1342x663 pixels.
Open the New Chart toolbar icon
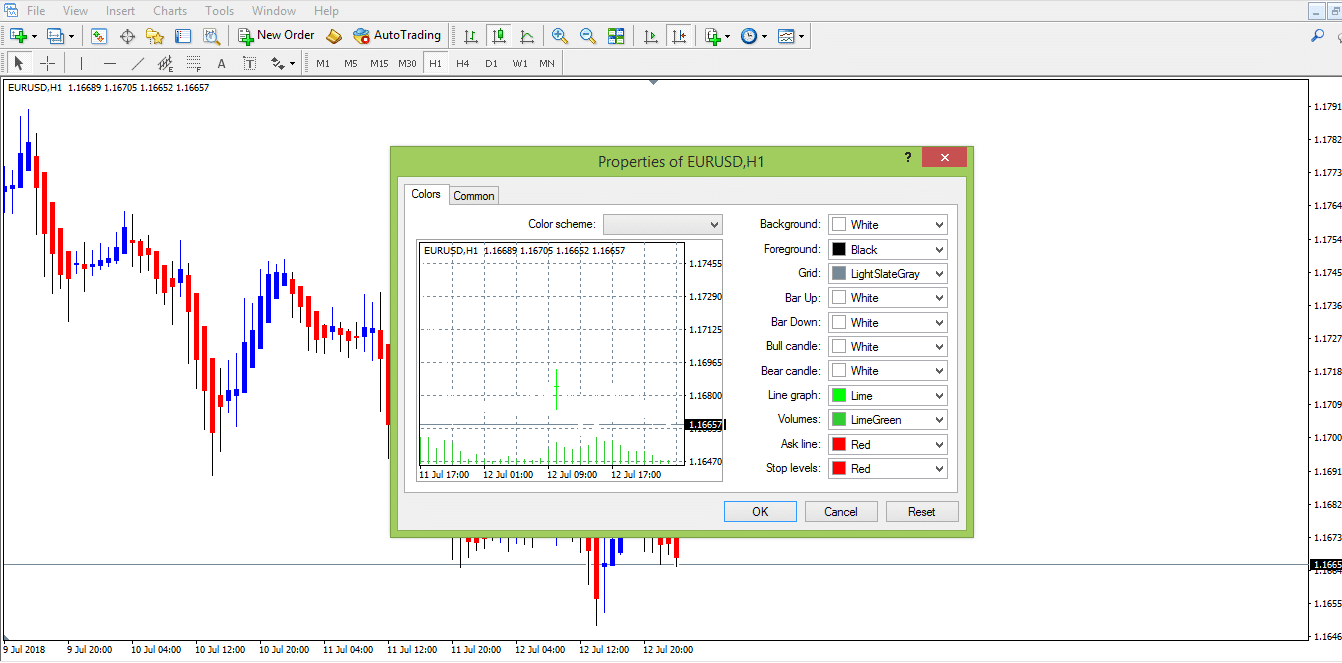point(19,36)
